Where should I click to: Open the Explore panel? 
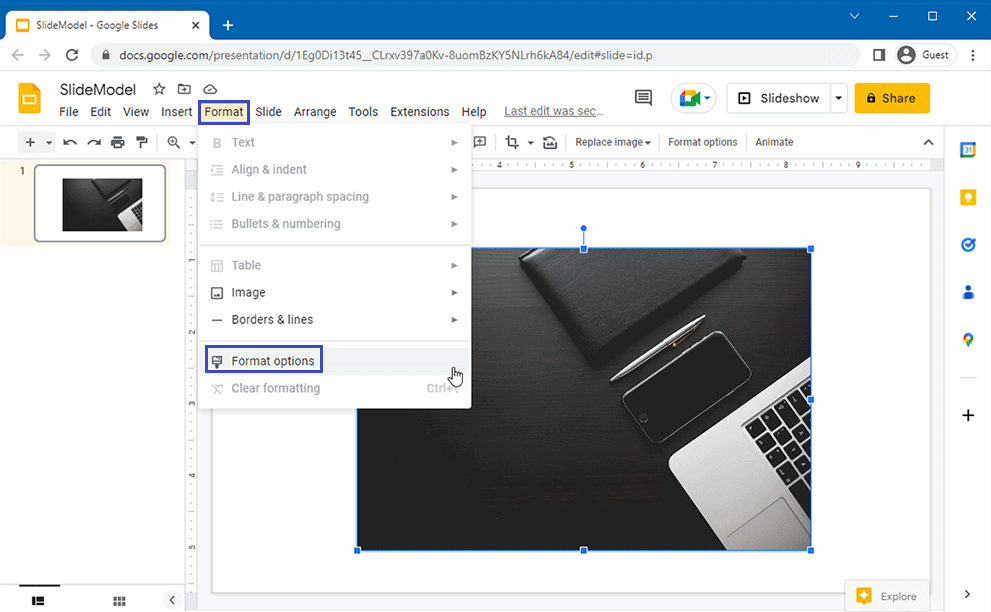(886, 595)
